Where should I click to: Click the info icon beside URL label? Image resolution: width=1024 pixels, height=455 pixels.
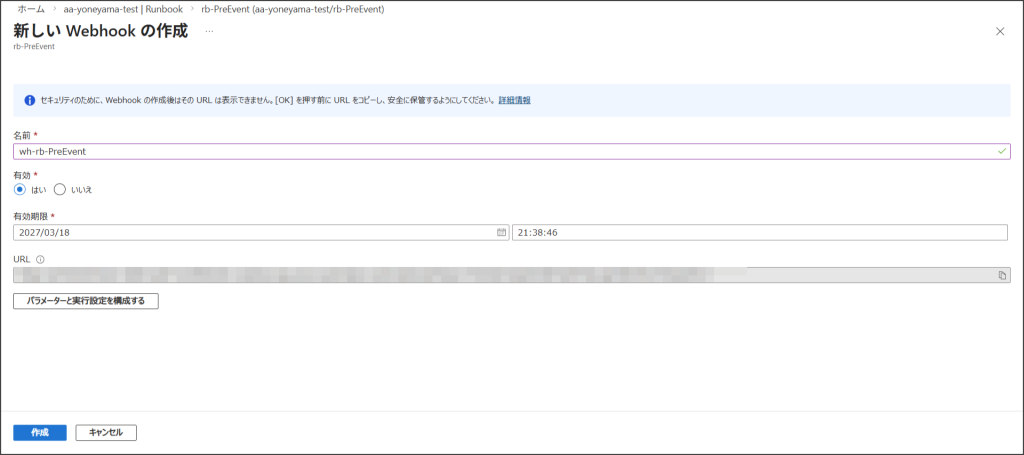(x=39, y=259)
